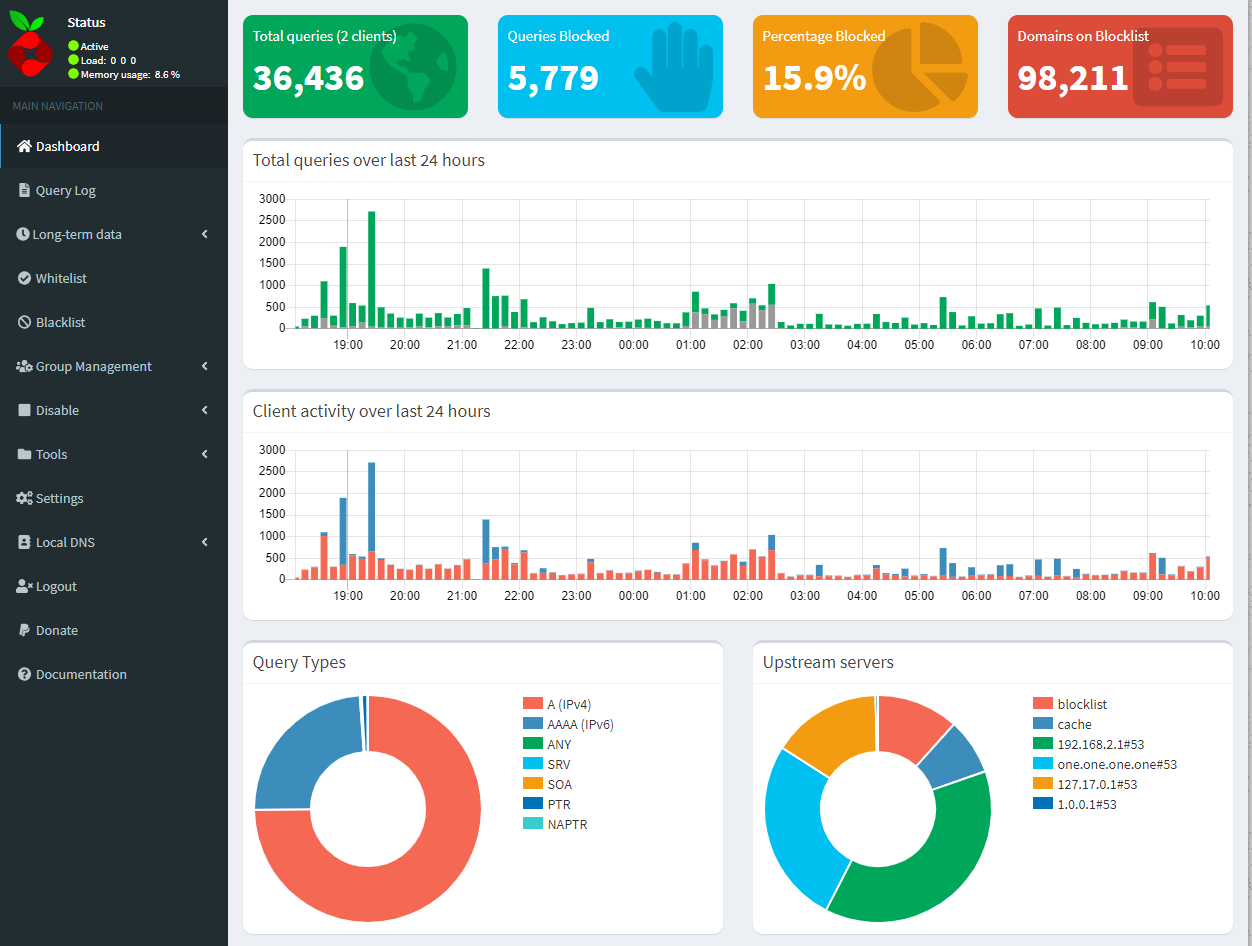Click the Long-term data clock icon
1252x946 pixels.
coord(23,234)
